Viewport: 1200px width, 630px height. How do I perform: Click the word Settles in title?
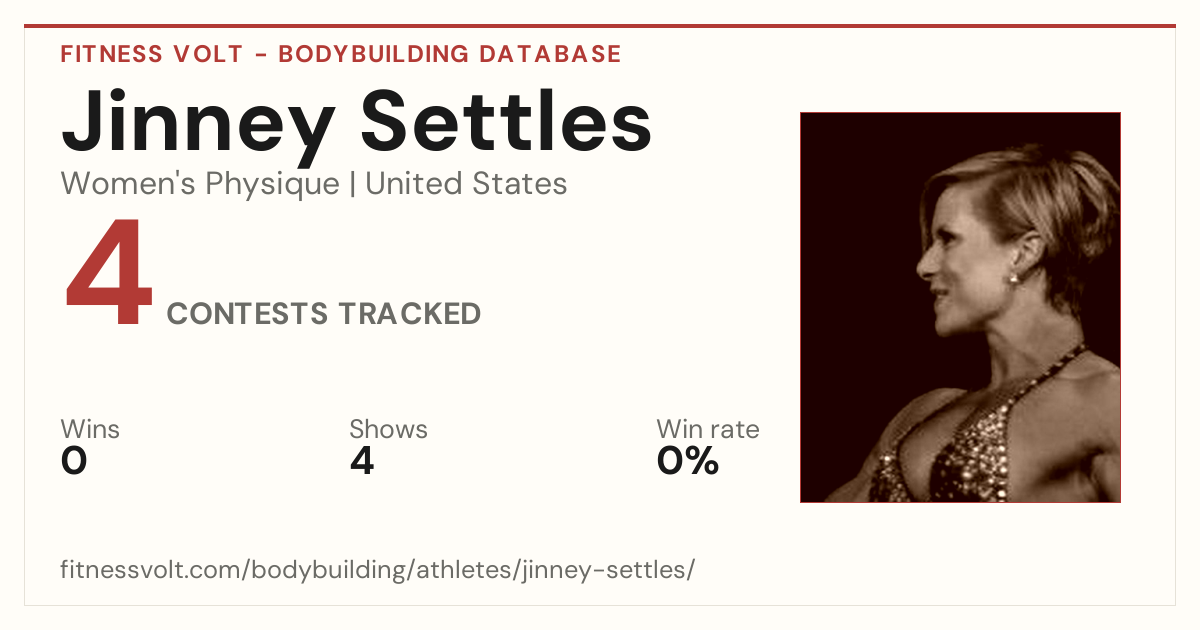click(506, 122)
